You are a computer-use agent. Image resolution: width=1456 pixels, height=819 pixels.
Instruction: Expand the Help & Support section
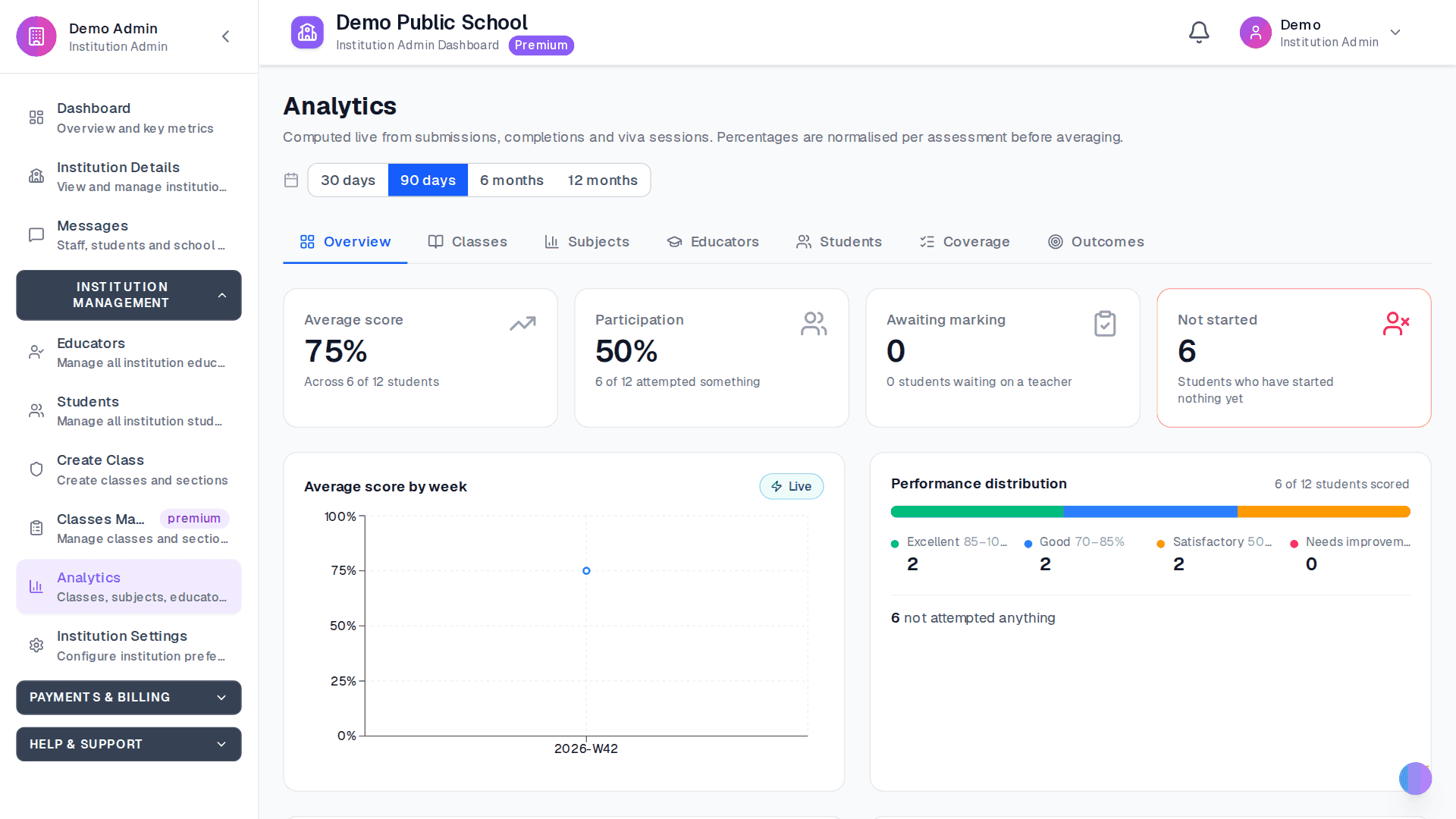129,745
